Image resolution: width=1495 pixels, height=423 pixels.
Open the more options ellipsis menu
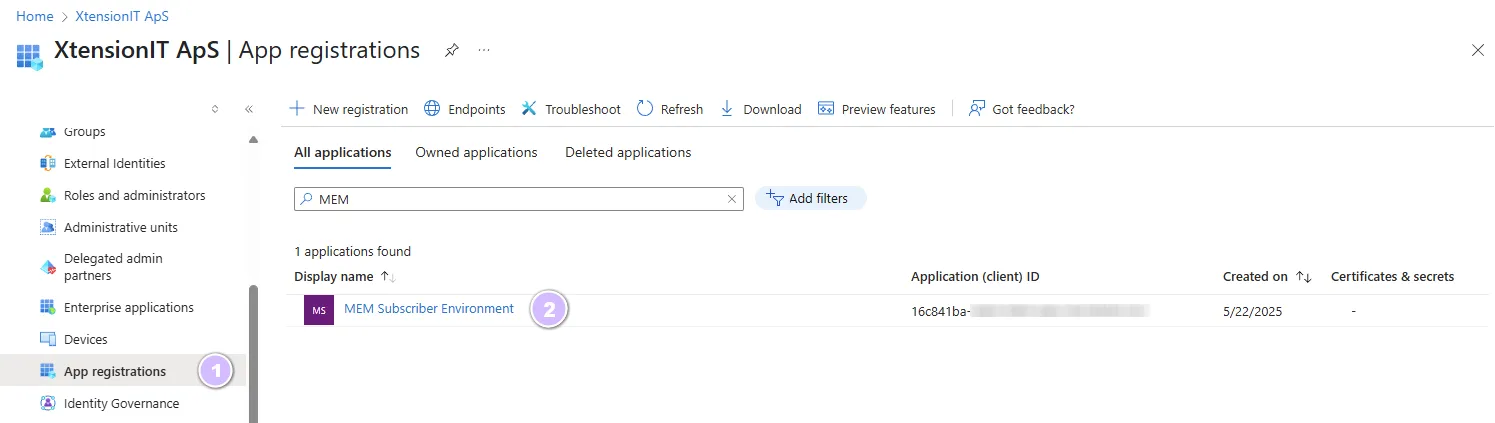click(484, 50)
